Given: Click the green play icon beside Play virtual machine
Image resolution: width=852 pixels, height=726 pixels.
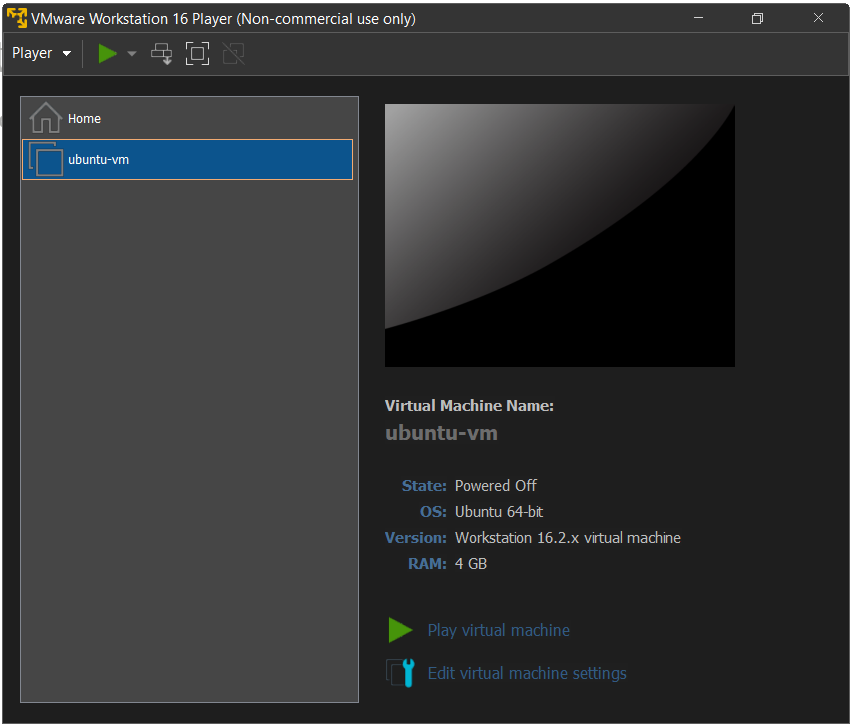Looking at the screenshot, I should click(400, 630).
